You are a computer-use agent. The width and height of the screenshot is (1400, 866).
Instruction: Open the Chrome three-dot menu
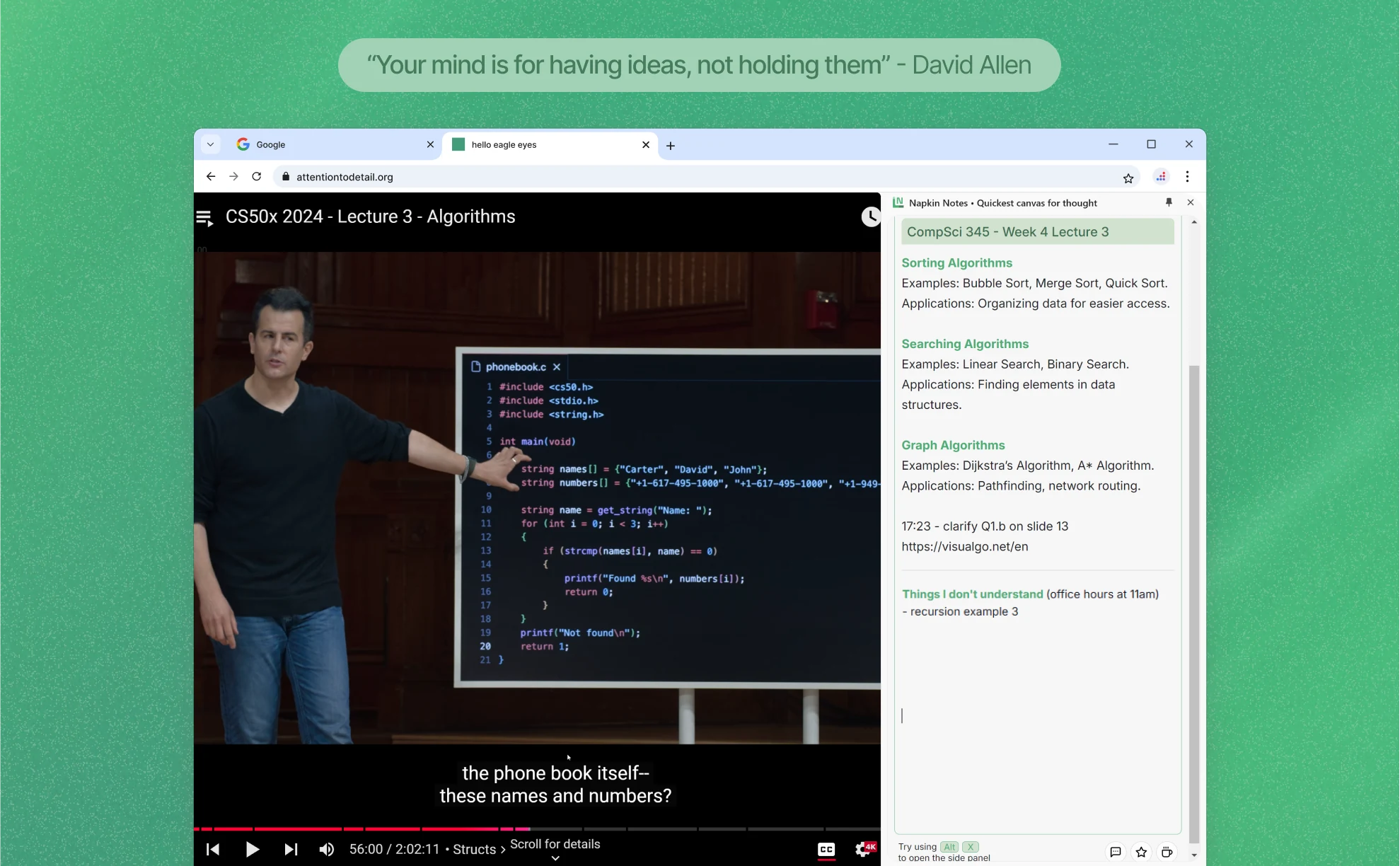[1188, 177]
